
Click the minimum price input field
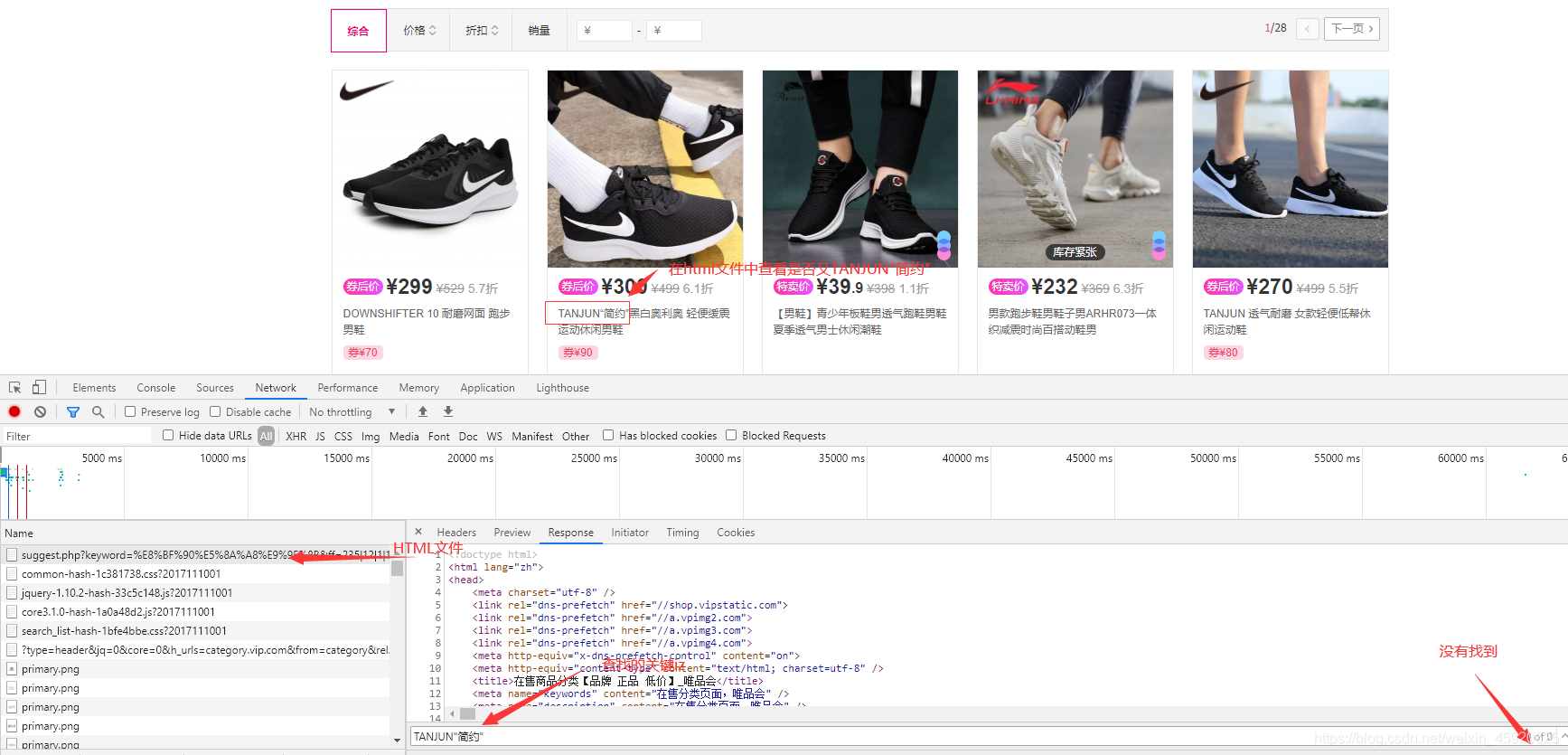605,31
